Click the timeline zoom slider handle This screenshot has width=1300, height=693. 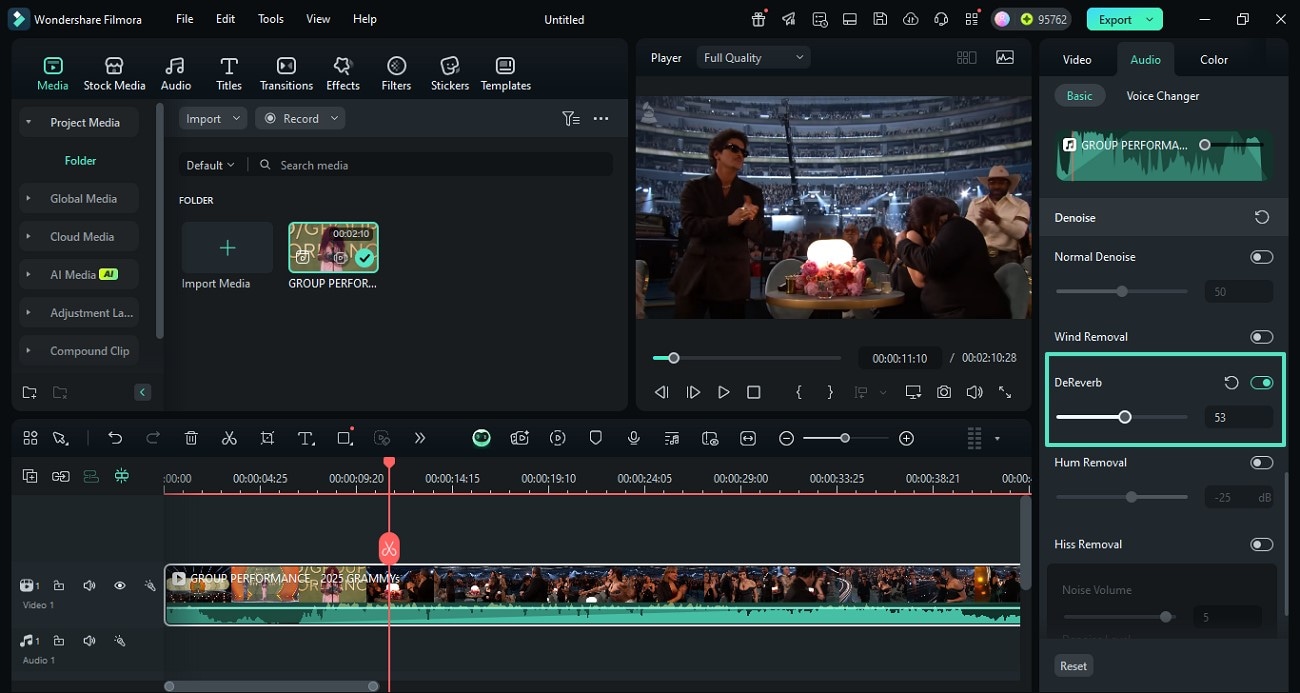845,438
